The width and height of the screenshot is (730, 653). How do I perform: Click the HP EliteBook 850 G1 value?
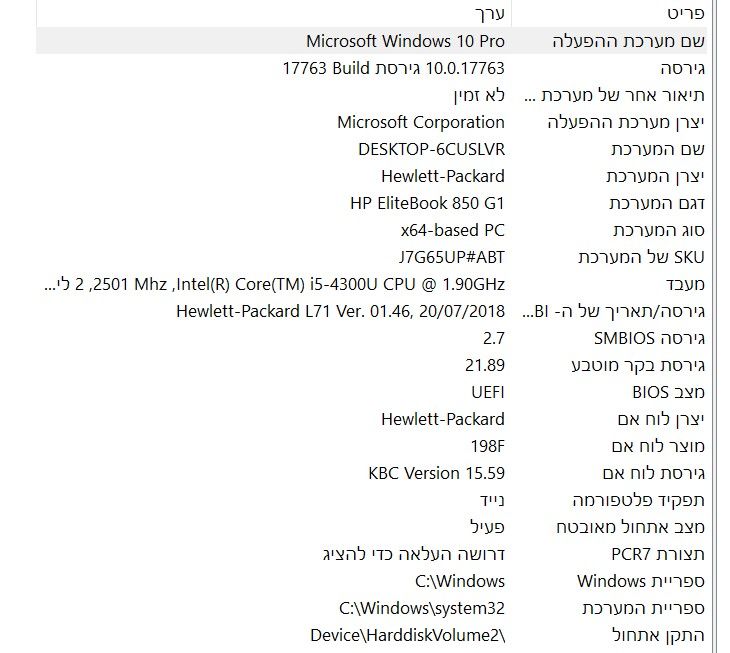click(x=427, y=203)
